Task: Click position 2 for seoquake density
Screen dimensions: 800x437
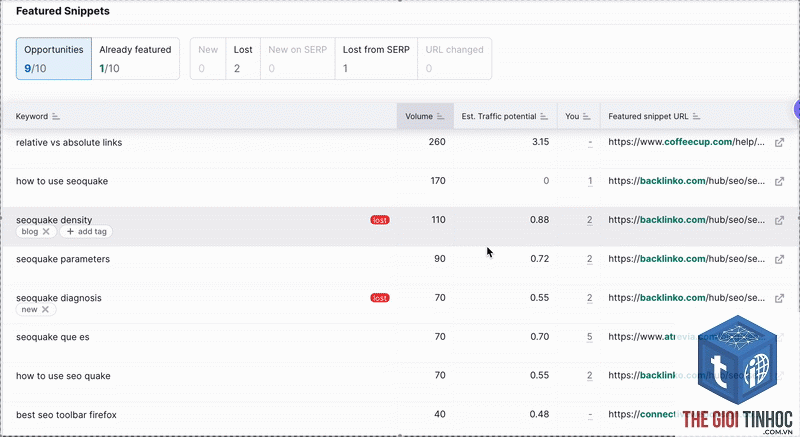Action: click(x=590, y=220)
